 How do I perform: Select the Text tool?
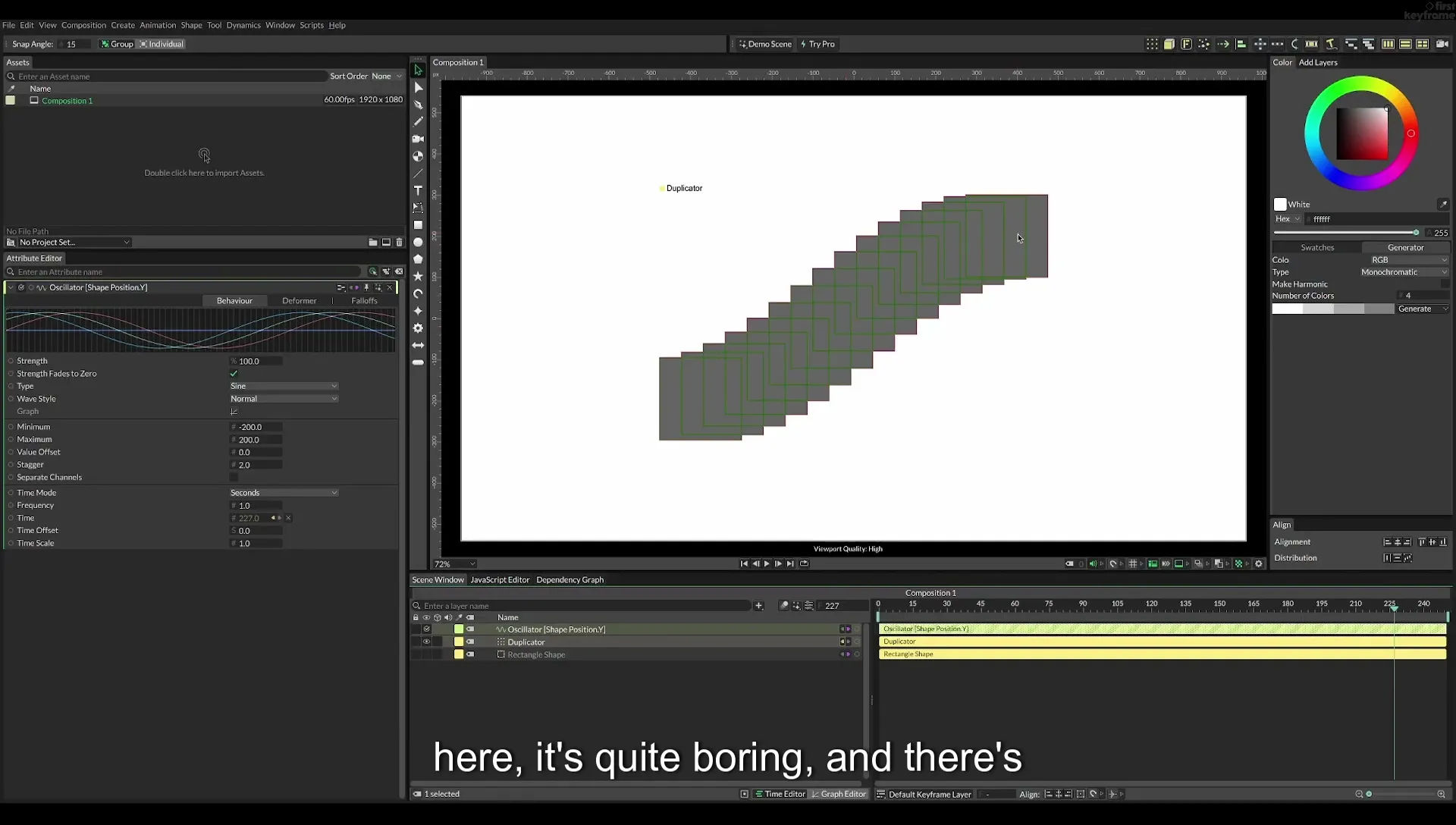click(x=418, y=190)
